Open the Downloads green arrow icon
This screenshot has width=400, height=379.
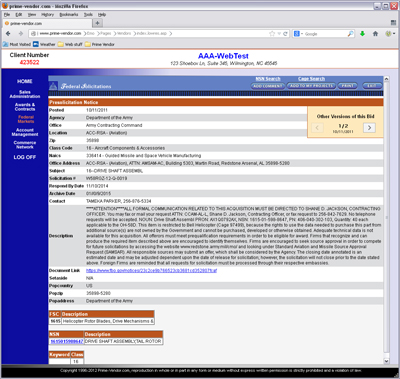pyautogui.click(x=362, y=34)
